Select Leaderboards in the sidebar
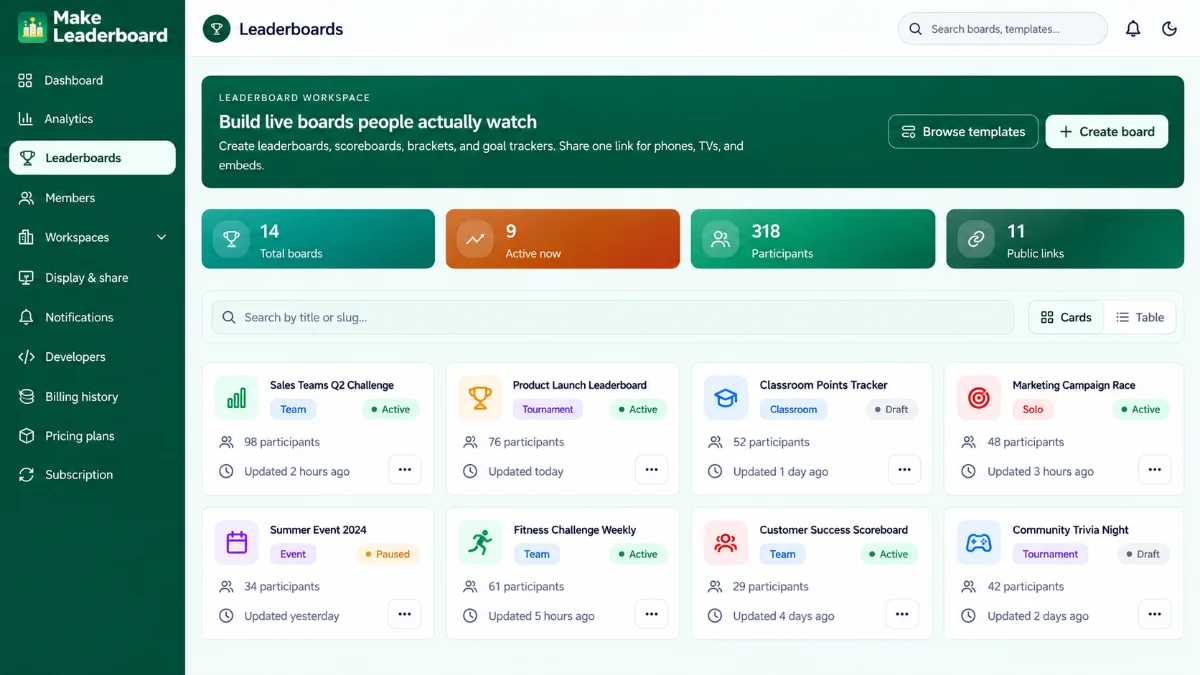 coord(92,158)
